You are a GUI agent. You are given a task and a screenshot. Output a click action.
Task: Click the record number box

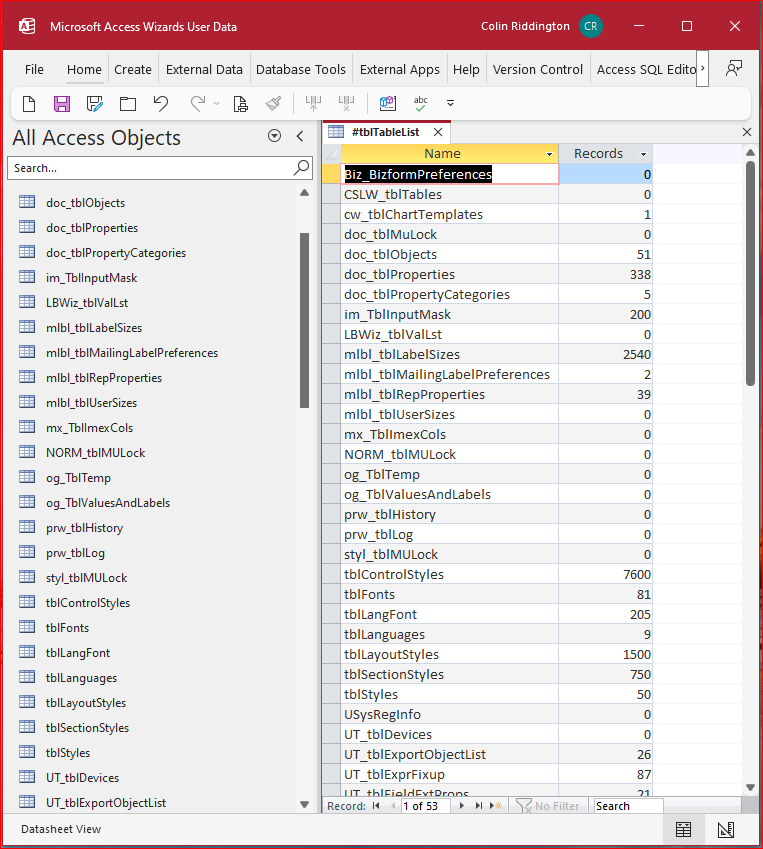pyautogui.click(x=425, y=806)
